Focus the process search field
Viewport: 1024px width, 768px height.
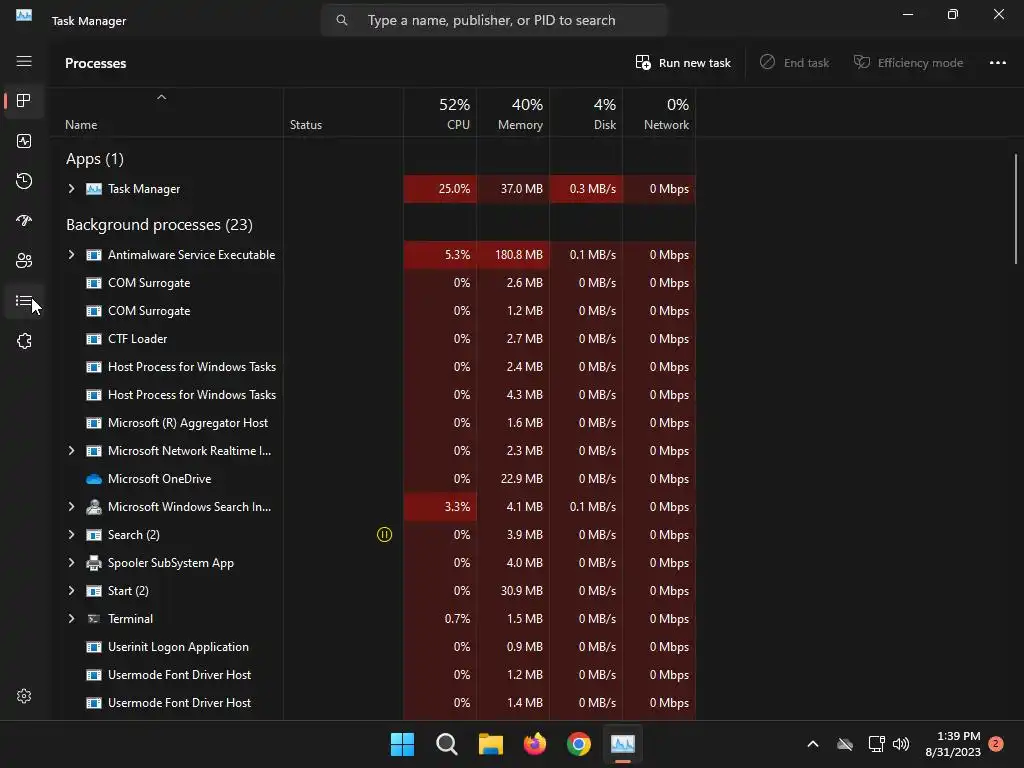click(x=494, y=20)
